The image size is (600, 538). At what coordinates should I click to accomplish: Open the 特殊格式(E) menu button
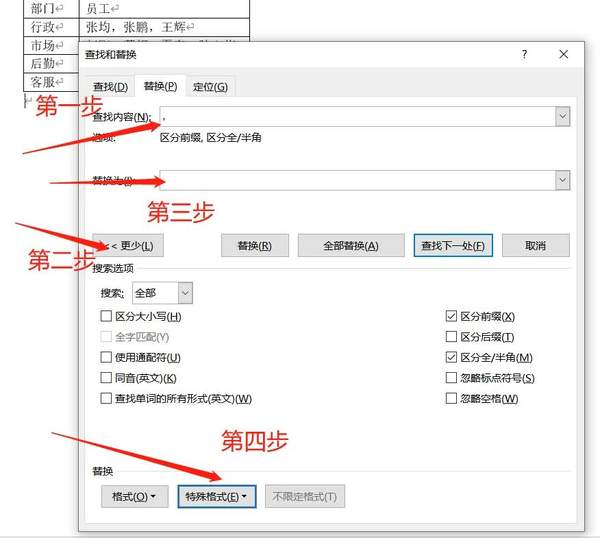pyautogui.click(x=216, y=496)
